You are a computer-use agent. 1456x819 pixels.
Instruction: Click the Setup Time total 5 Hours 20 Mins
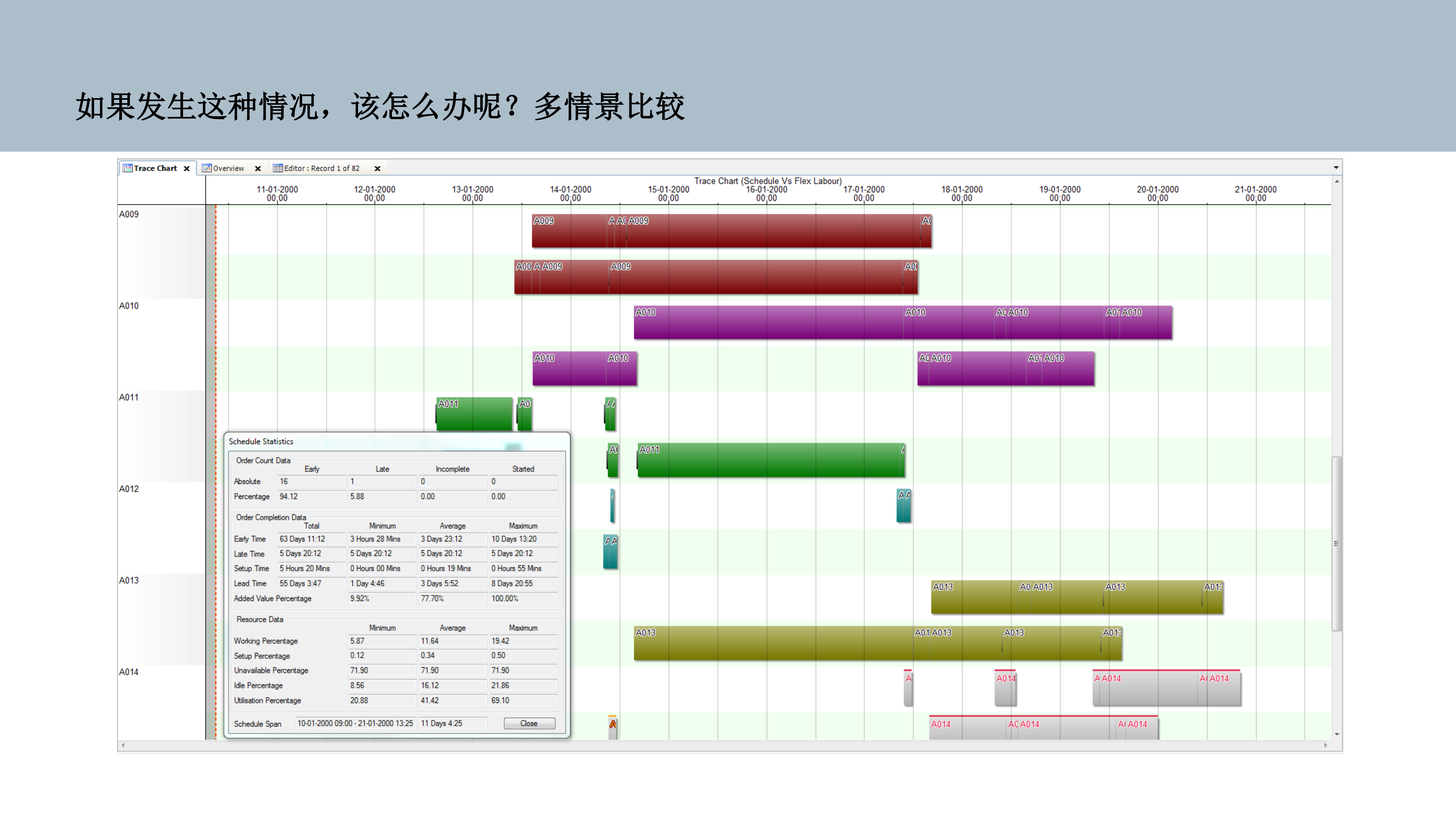312,569
